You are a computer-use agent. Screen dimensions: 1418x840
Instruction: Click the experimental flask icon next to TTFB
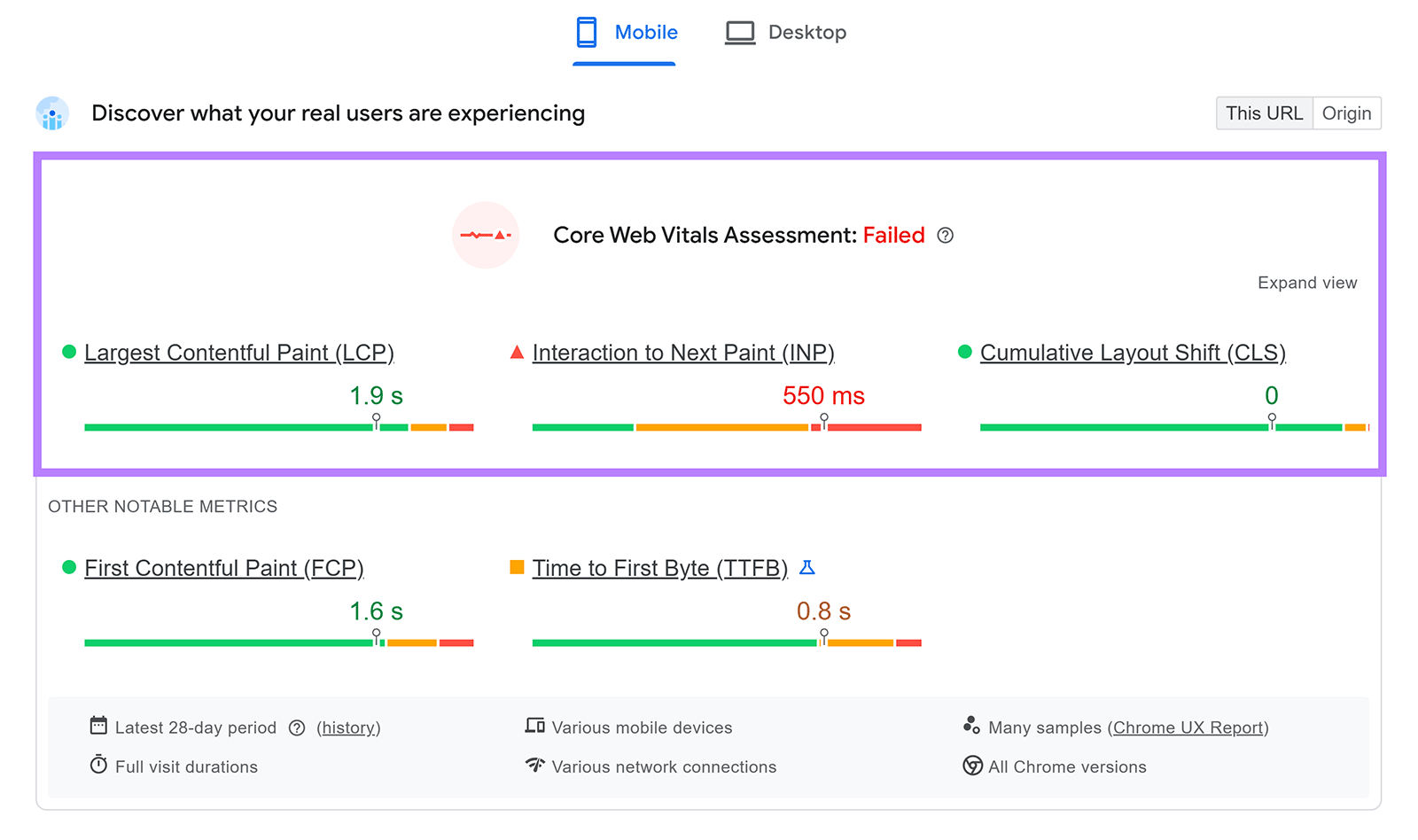click(807, 567)
